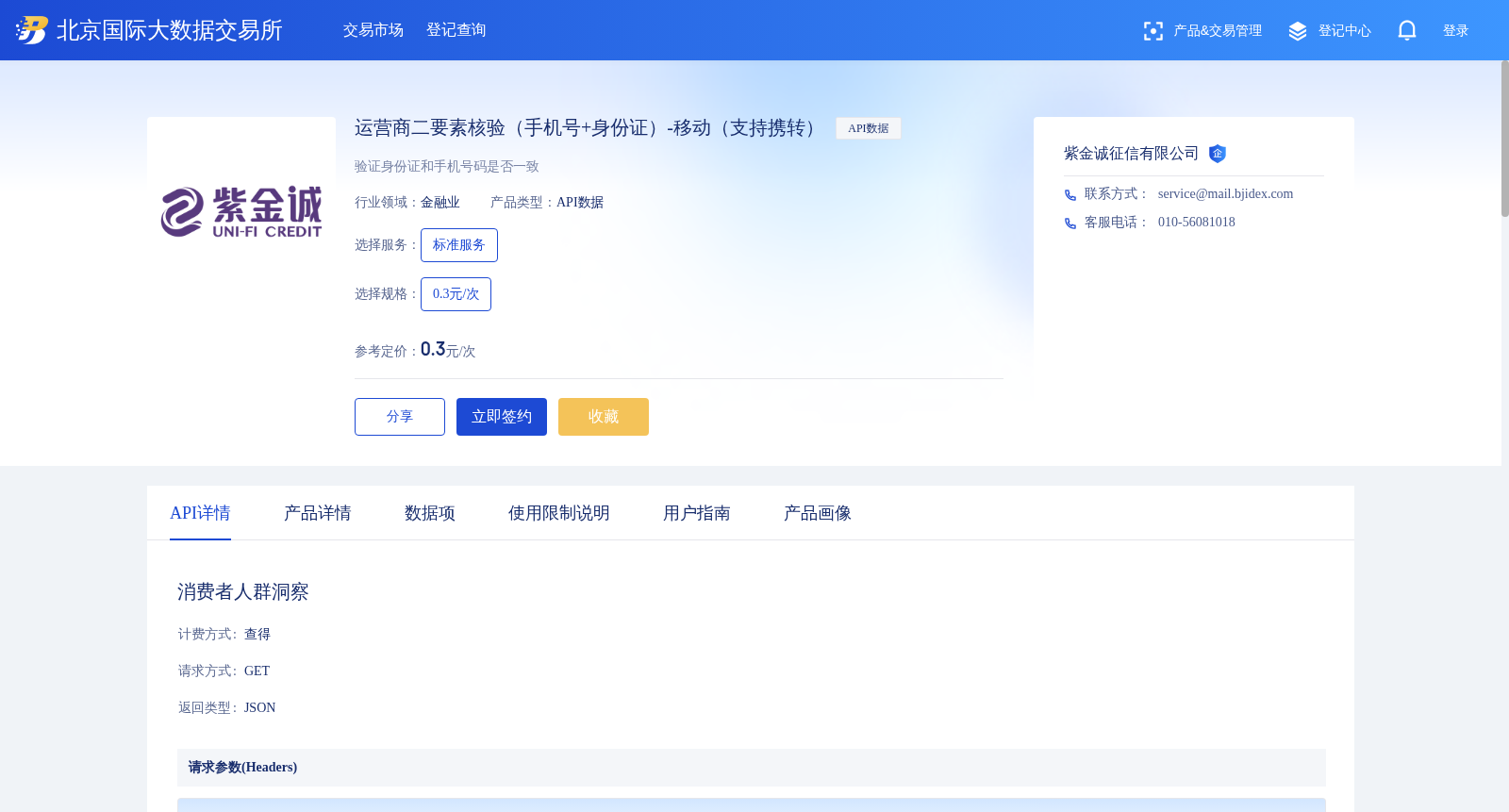Click the enterprise verified shield badge
This screenshot has height=812, width=1509.
pyautogui.click(x=1218, y=154)
